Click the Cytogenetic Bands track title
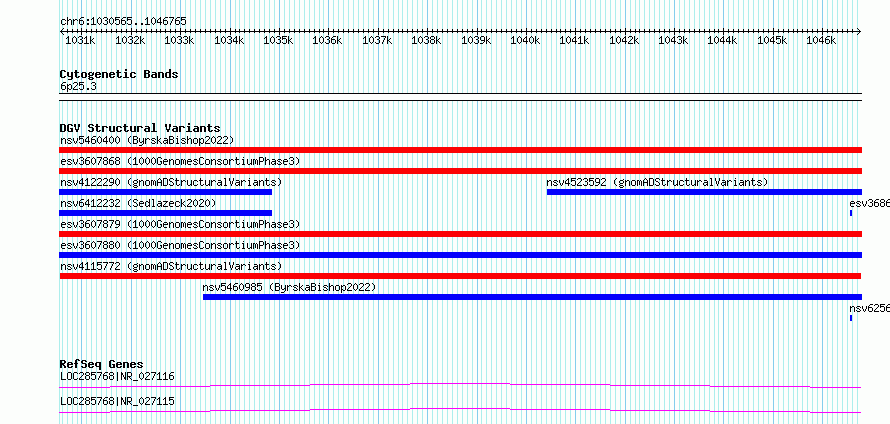 (119, 74)
